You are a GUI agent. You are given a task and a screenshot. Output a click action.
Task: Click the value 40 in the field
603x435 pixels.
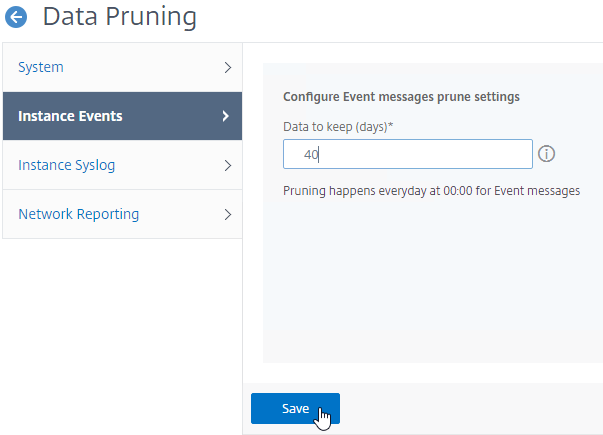tap(311, 155)
